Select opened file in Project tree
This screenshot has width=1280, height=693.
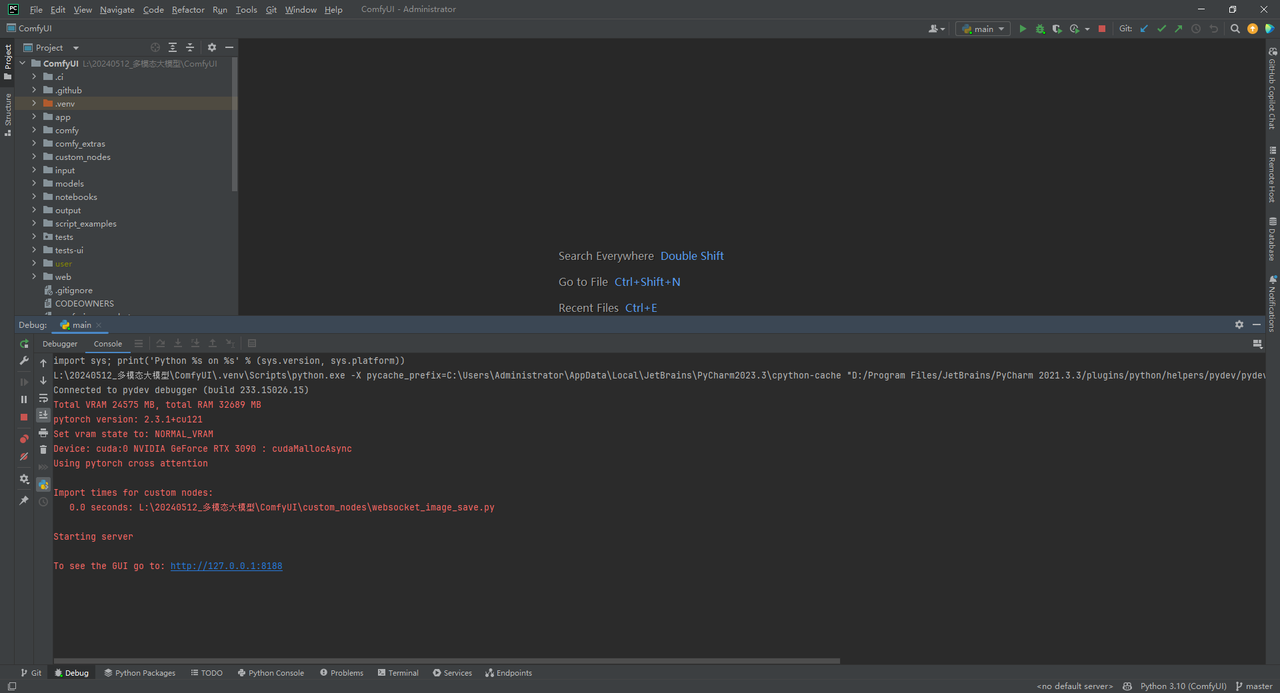[x=155, y=47]
